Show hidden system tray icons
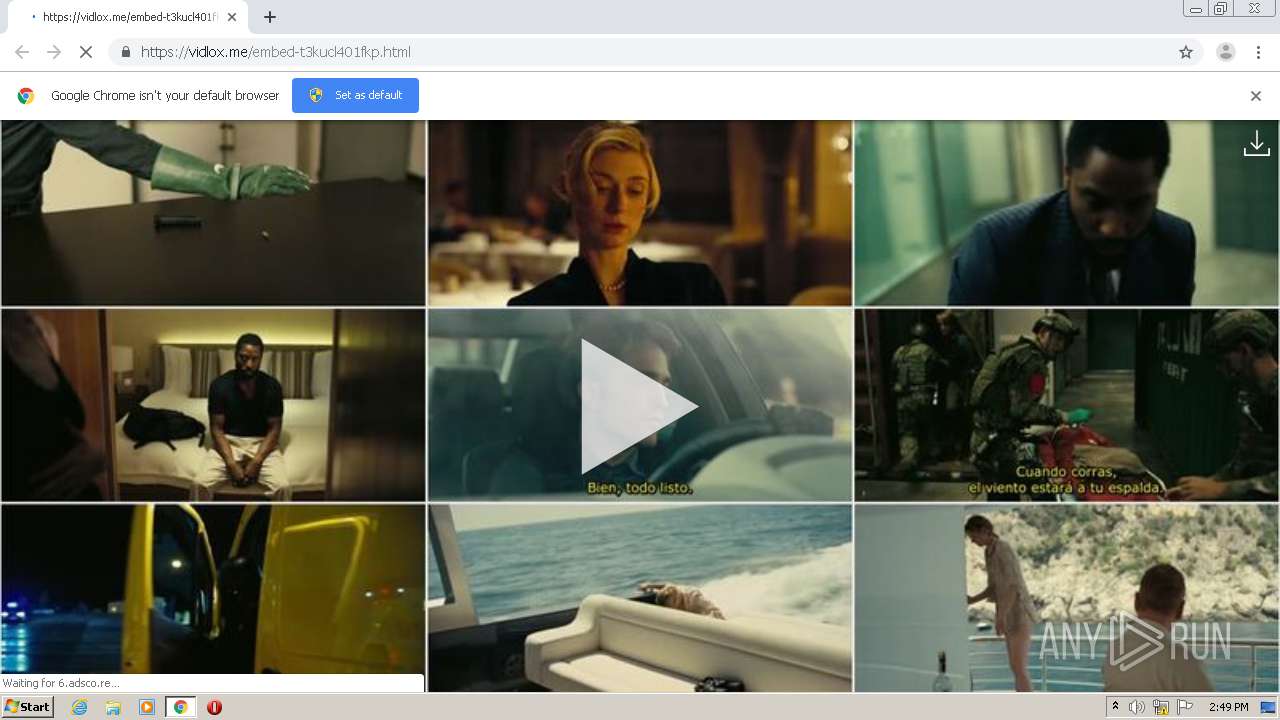Viewport: 1280px width, 720px height. coord(1115,707)
